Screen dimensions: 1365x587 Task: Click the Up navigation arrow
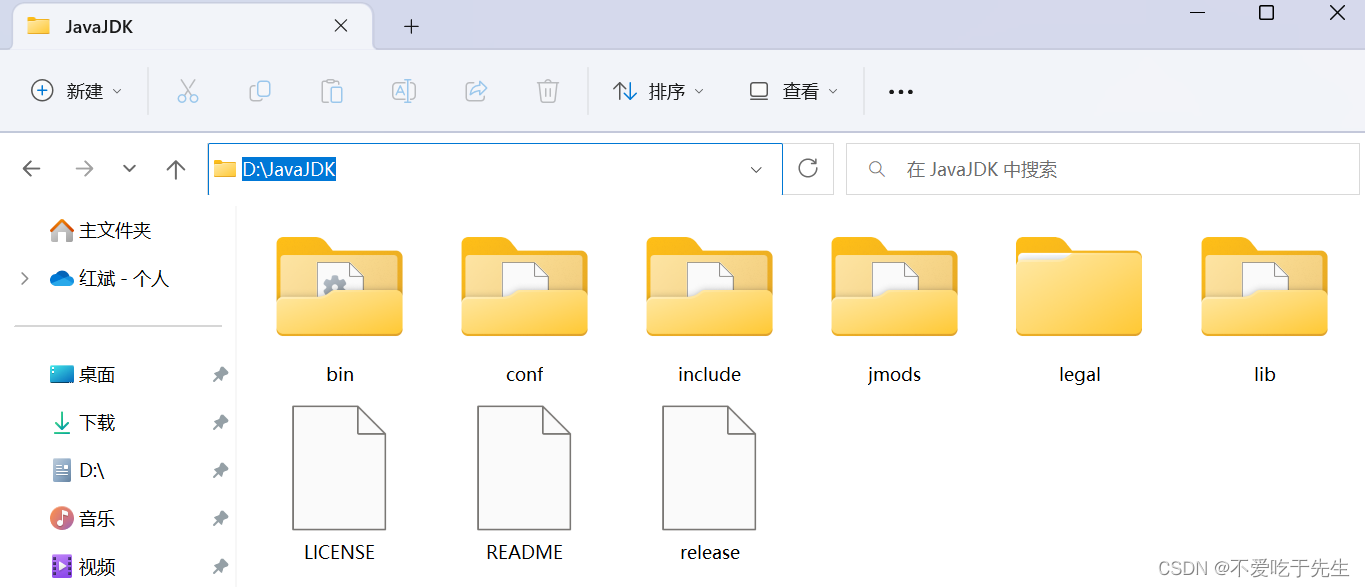click(x=175, y=168)
